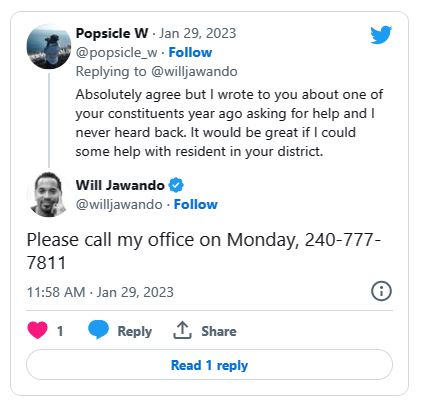
Task: Click the share upload arrow icon
Action: coord(182,330)
